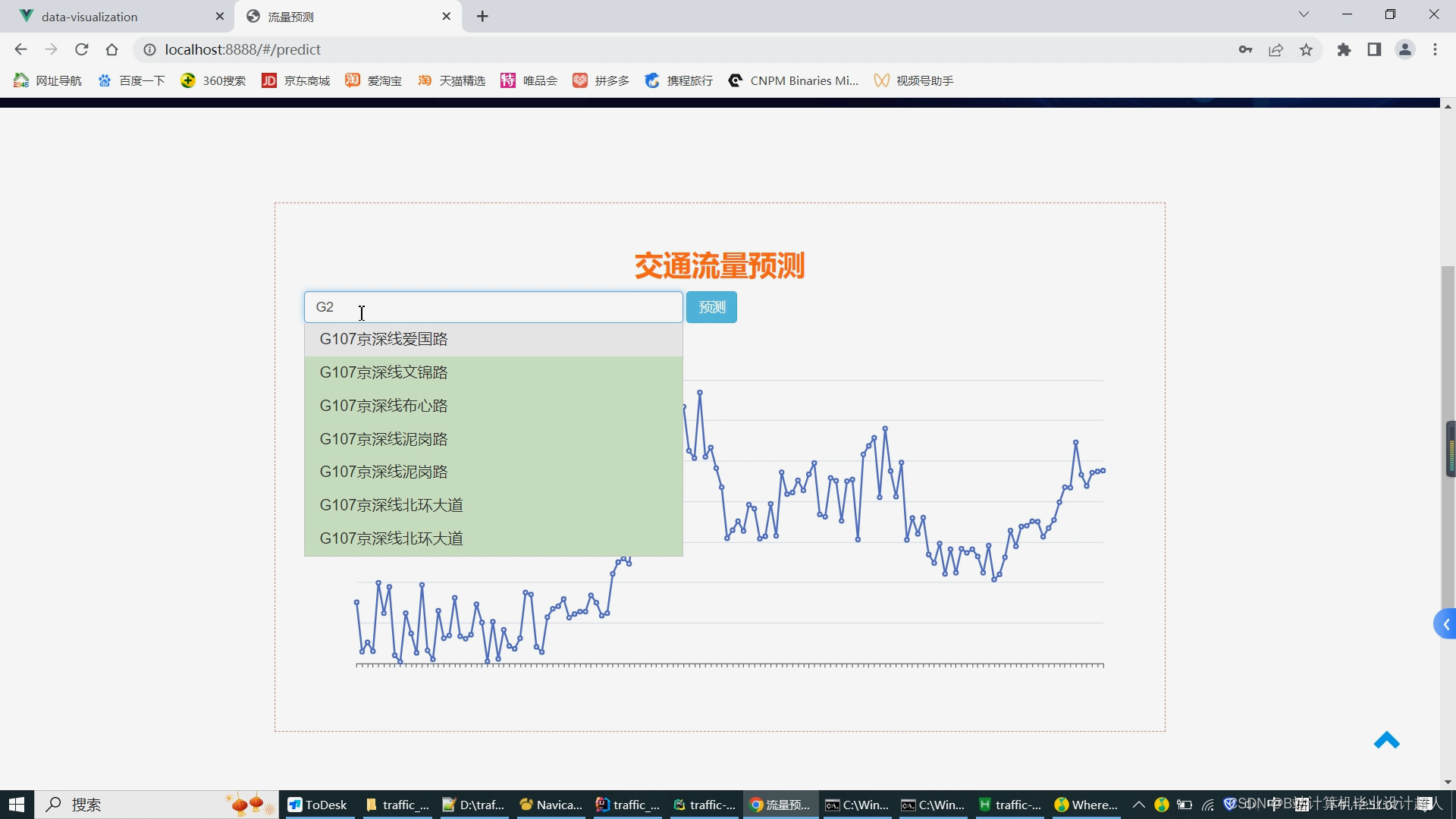
Task: Click blue scroll-to-top arrow icon
Action: tap(1386, 740)
